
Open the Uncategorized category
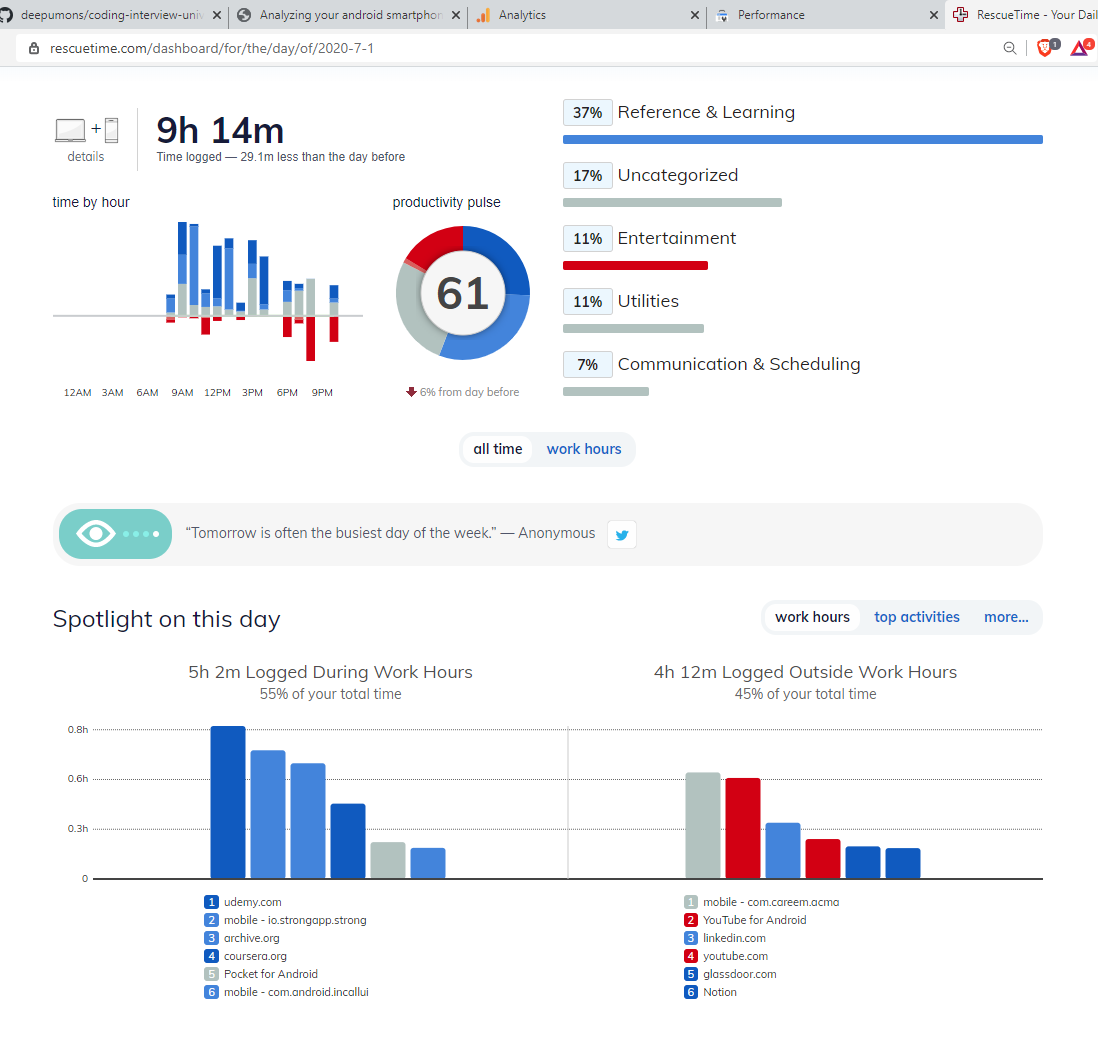coord(678,175)
